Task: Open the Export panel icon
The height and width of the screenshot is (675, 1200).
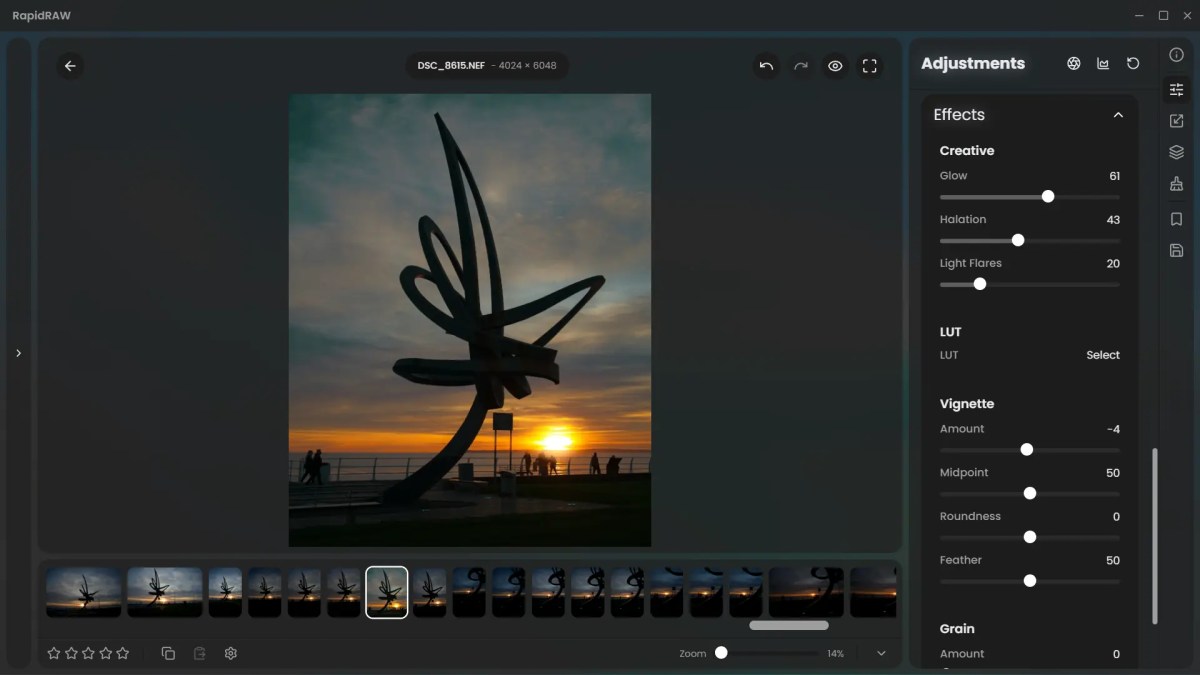Action: [1176, 120]
